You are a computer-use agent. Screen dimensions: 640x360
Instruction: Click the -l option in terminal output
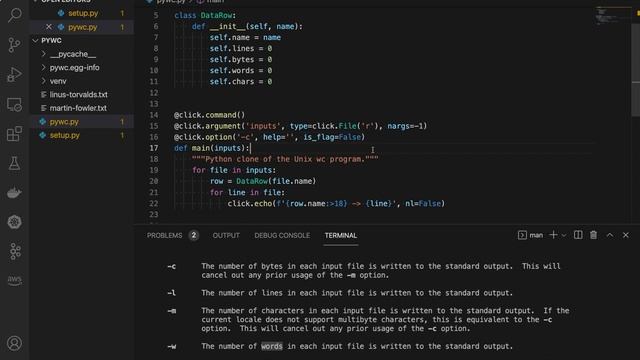pyautogui.click(x=171, y=293)
